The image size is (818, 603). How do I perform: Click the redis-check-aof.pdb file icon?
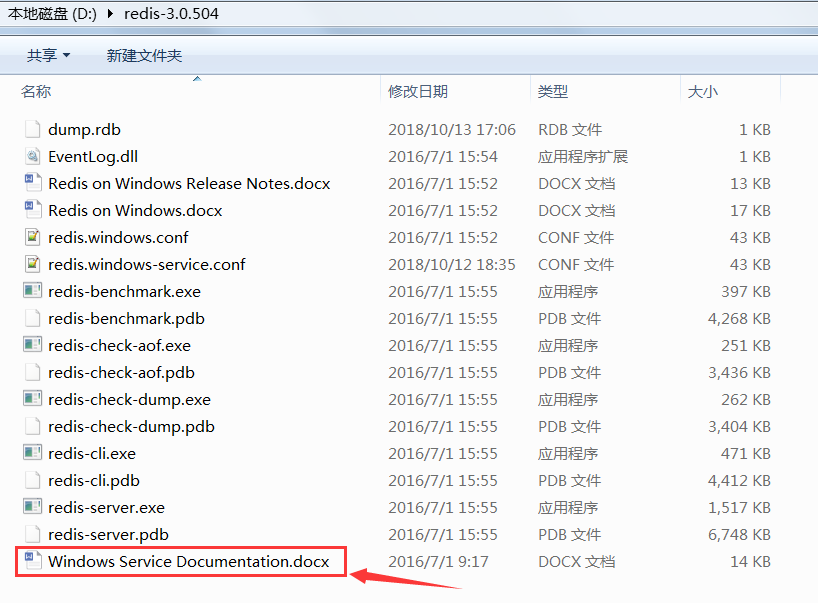tap(32, 372)
